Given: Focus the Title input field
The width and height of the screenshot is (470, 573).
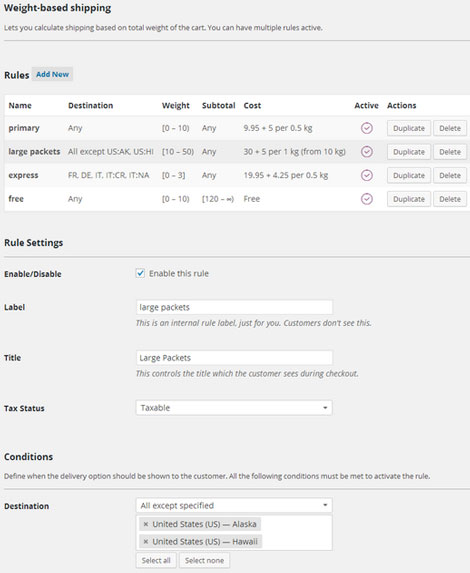Looking at the screenshot, I should (x=234, y=358).
